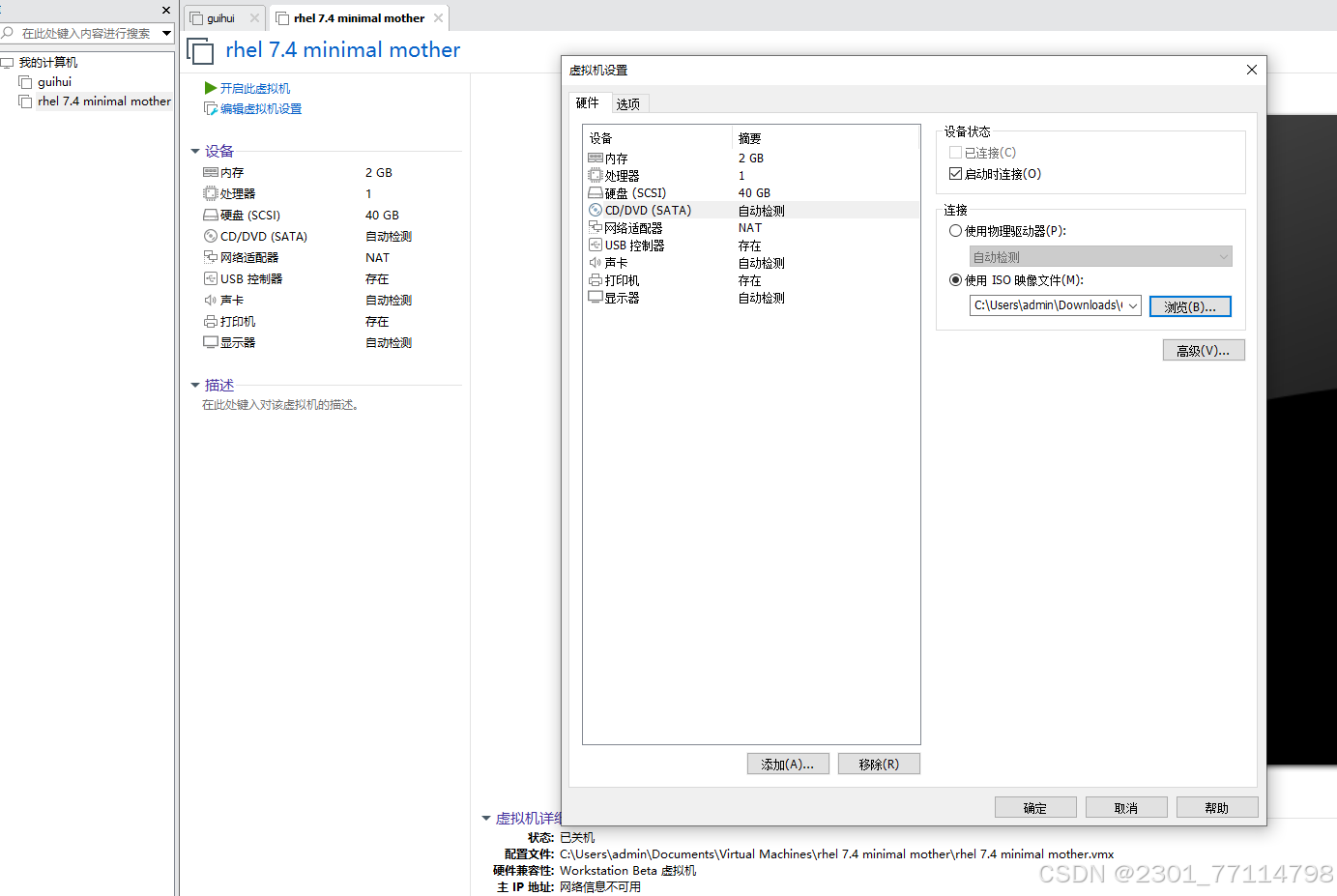The image size is (1337, 896).
Task: Toggle the 已连接(C) checkbox
Action: click(955, 153)
